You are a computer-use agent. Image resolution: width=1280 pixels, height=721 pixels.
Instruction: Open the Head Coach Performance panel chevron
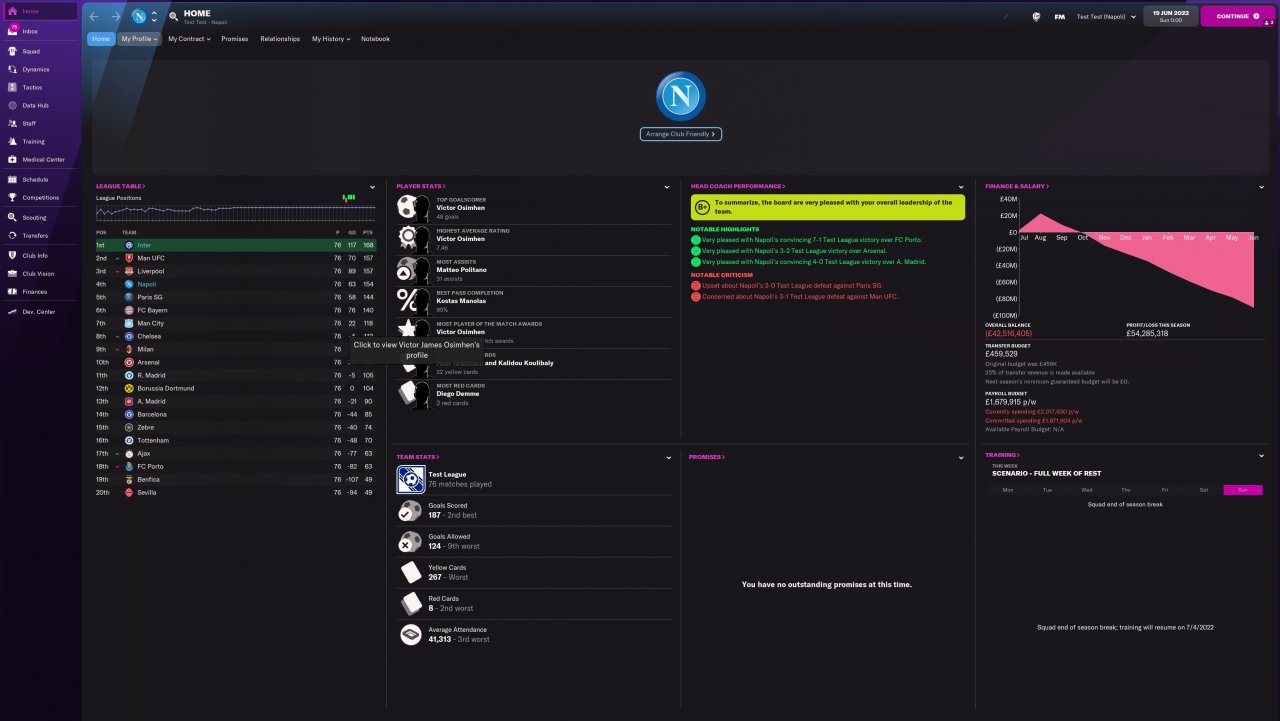pyautogui.click(x=961, y=187)
